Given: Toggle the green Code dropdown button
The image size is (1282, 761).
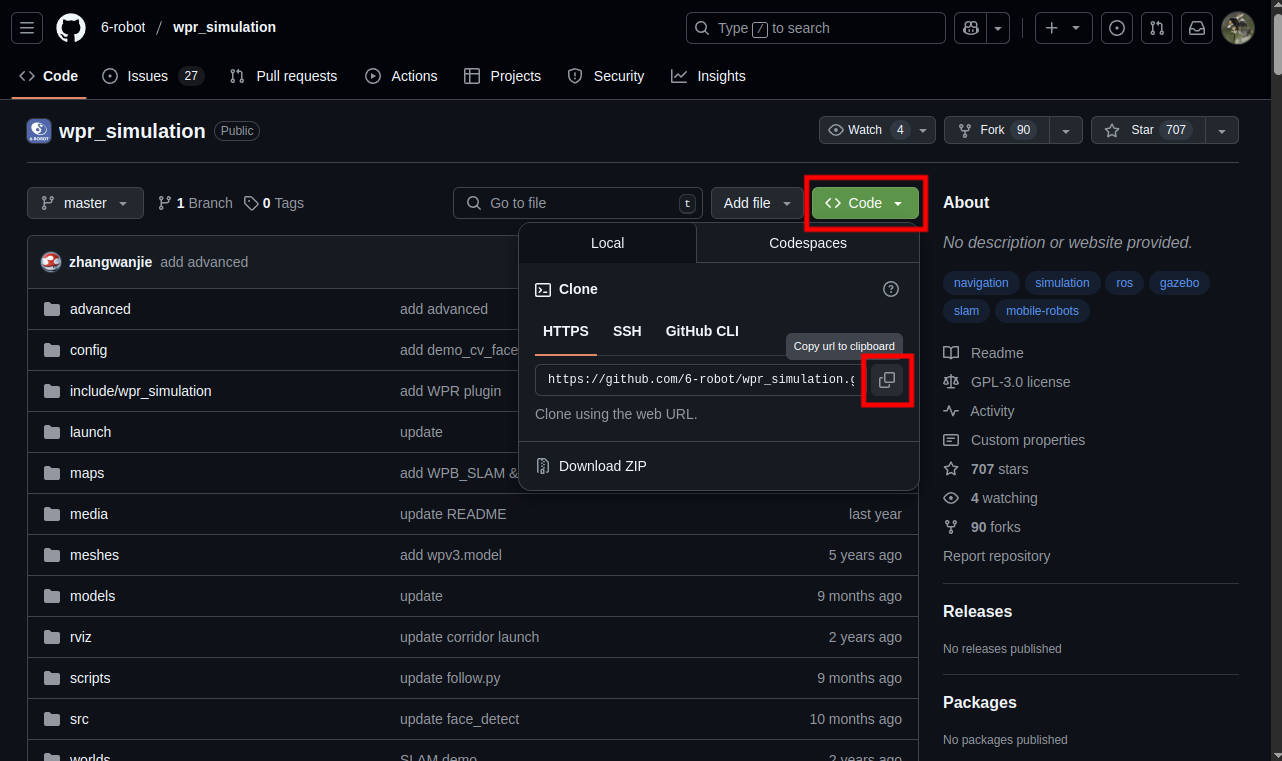Looking at the screenshot, I should (865, 203).
